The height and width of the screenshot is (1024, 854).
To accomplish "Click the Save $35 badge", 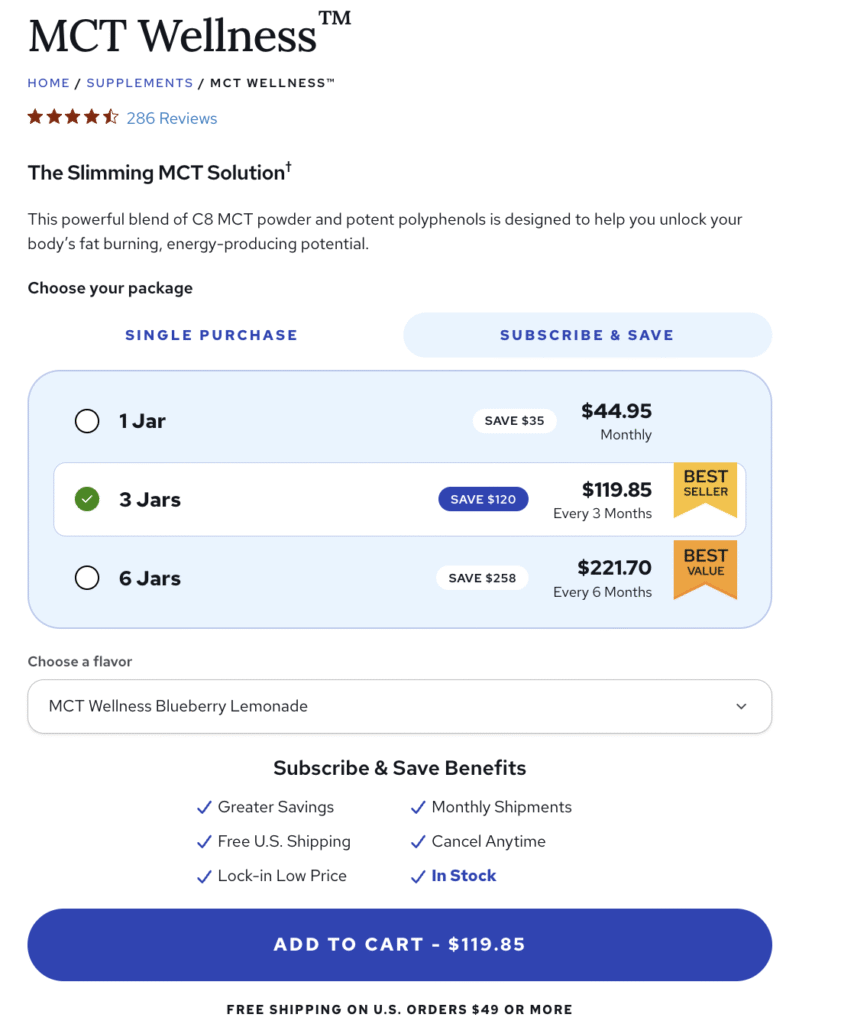I will 514,421.
